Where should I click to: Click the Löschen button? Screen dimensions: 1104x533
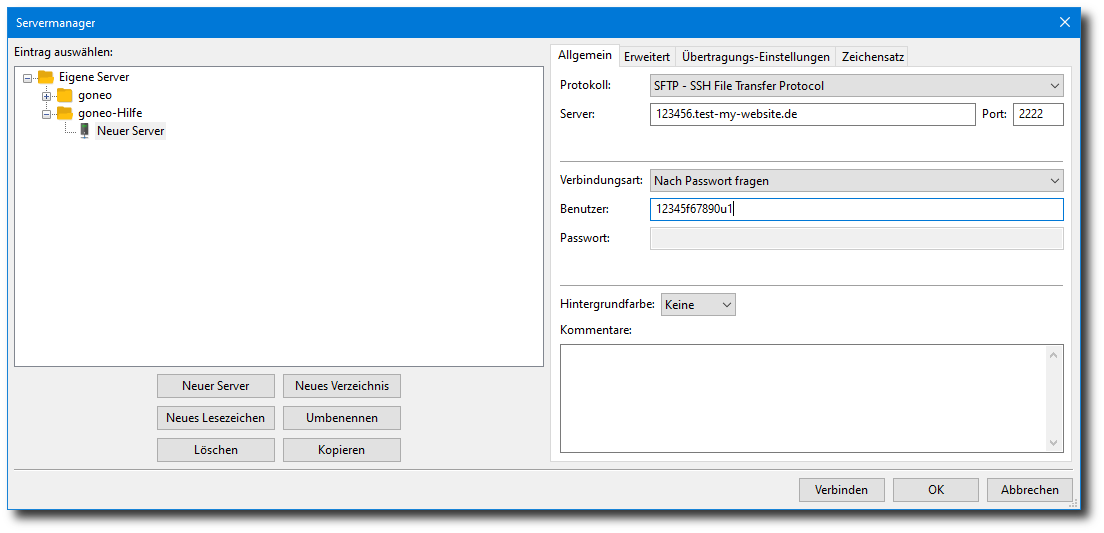point(215,450)
